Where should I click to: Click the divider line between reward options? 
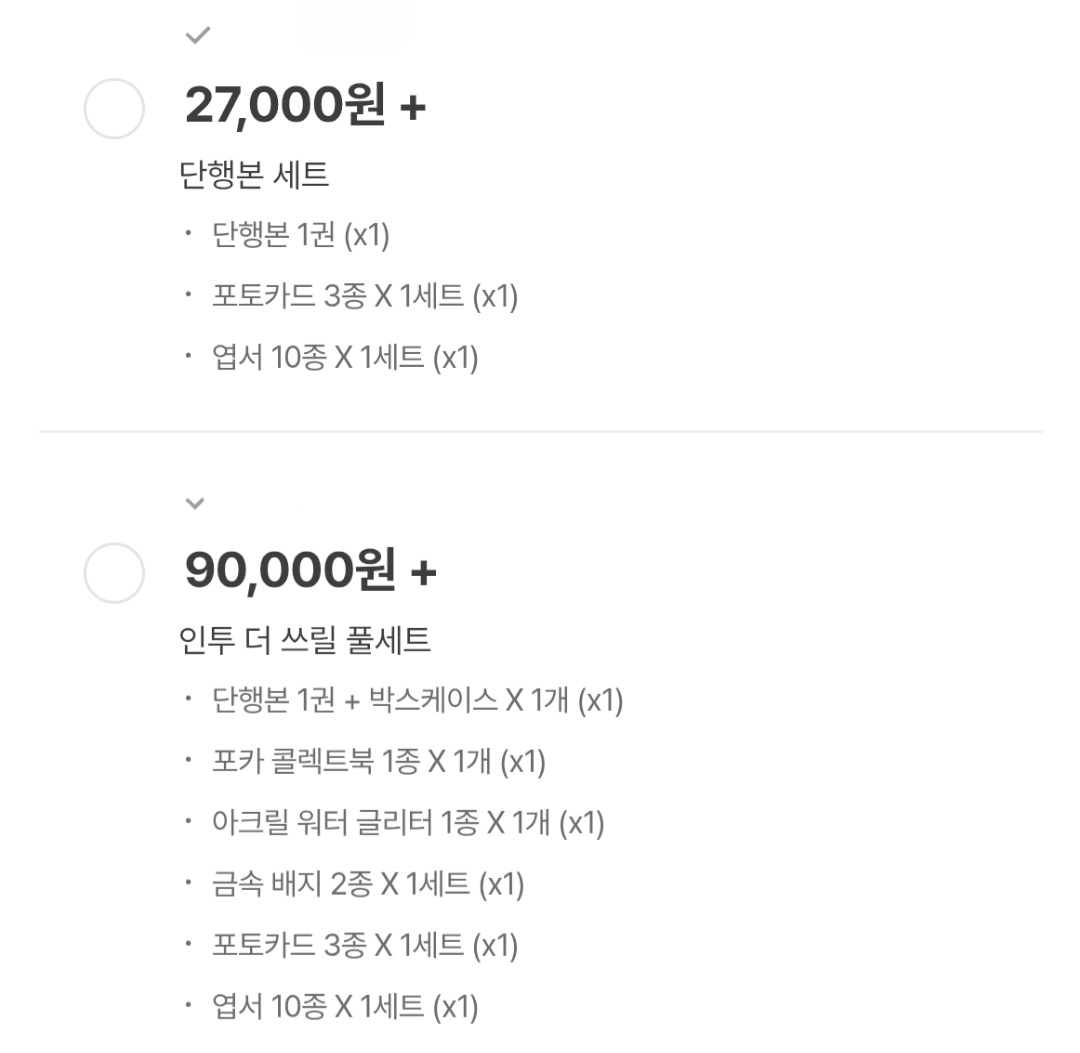[x=541, y=432]
